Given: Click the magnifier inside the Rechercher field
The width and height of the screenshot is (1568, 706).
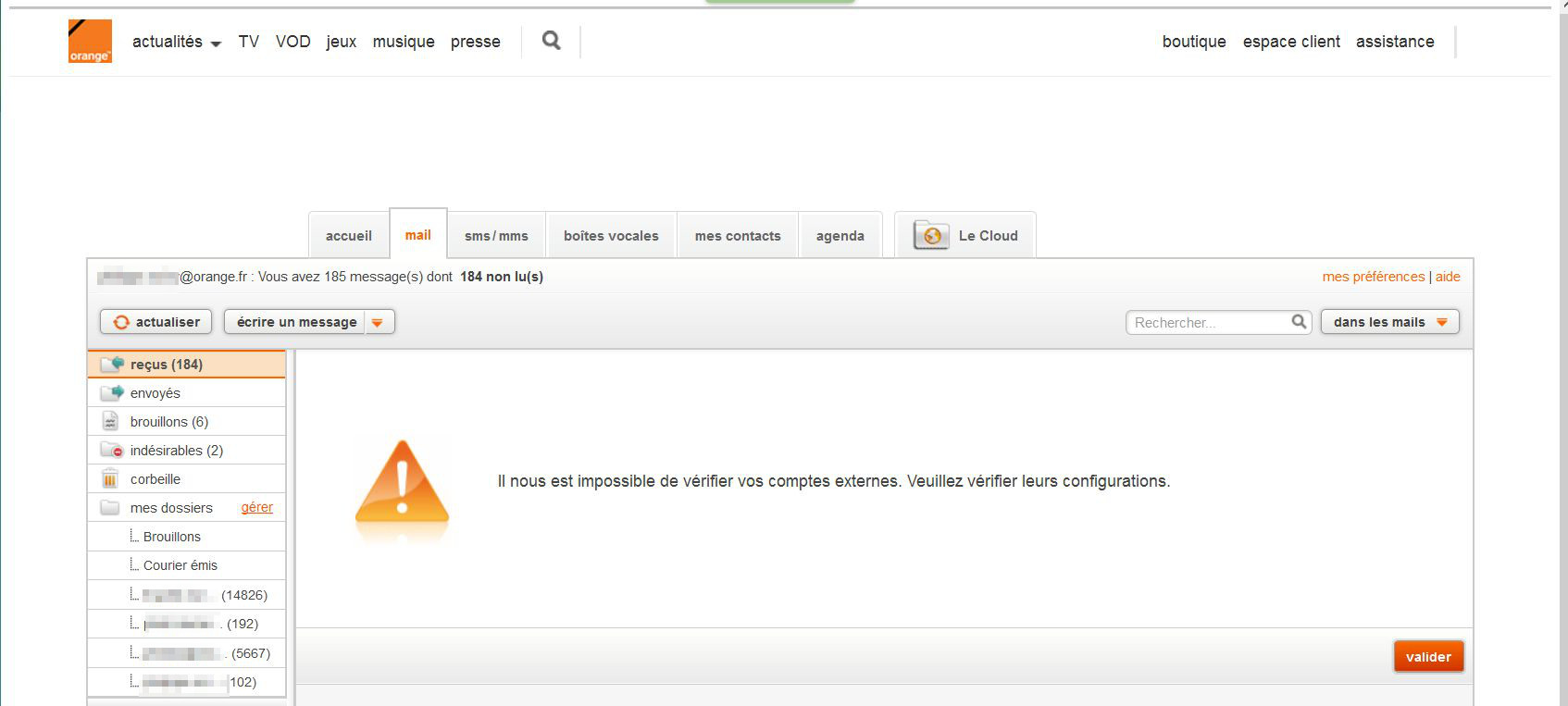Looking at the screenshot, I should (x=1300, y=322).
